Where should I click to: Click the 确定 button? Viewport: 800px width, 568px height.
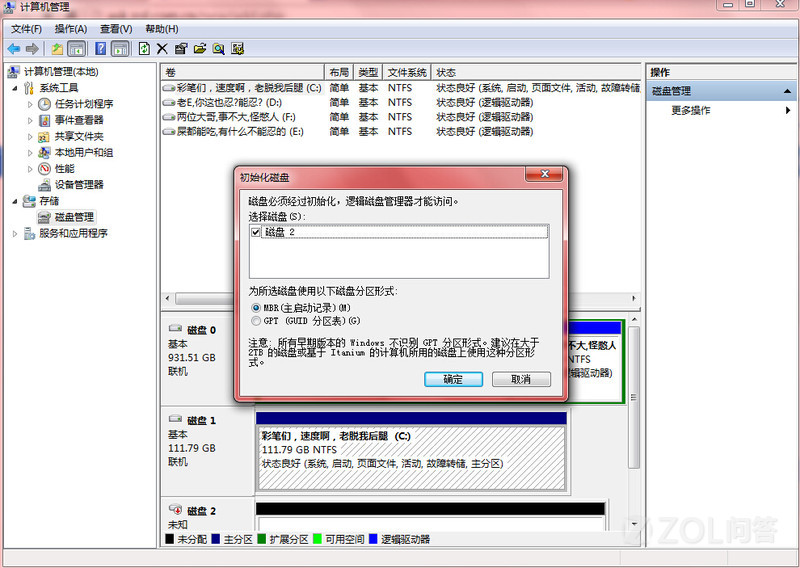[x=452, y=380]
